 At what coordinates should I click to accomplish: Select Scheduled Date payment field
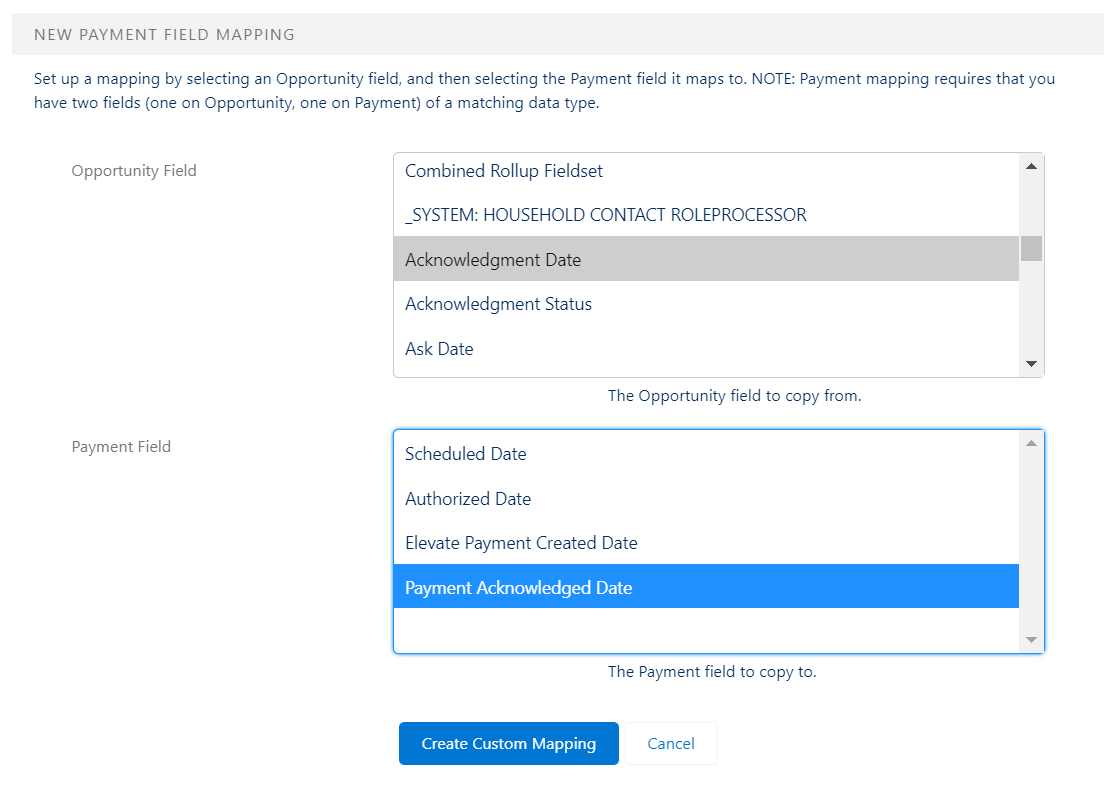pyautogui.click(x=465, y=454)
